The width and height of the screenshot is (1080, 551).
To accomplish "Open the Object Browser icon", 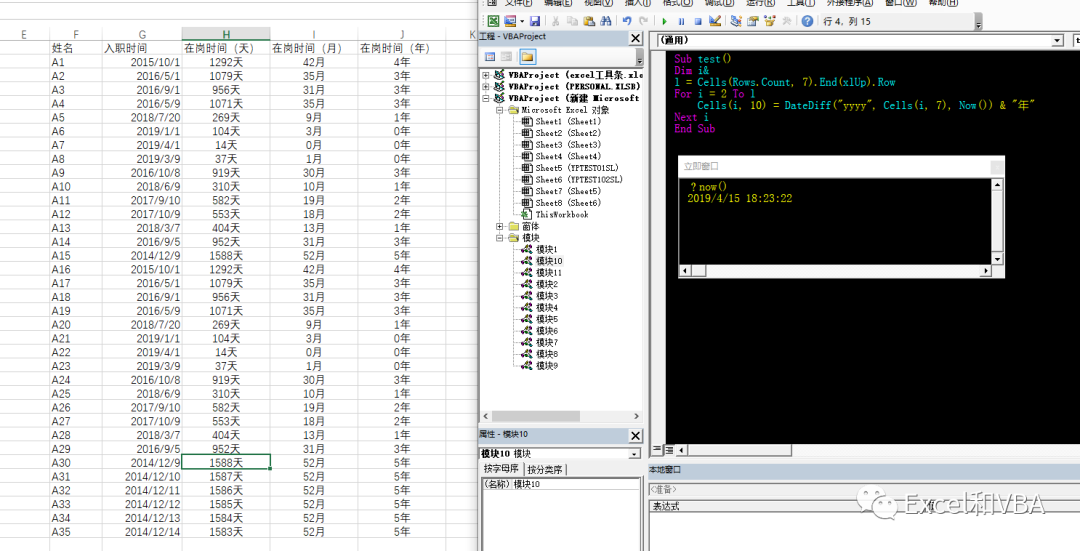I will coord(769,21).
